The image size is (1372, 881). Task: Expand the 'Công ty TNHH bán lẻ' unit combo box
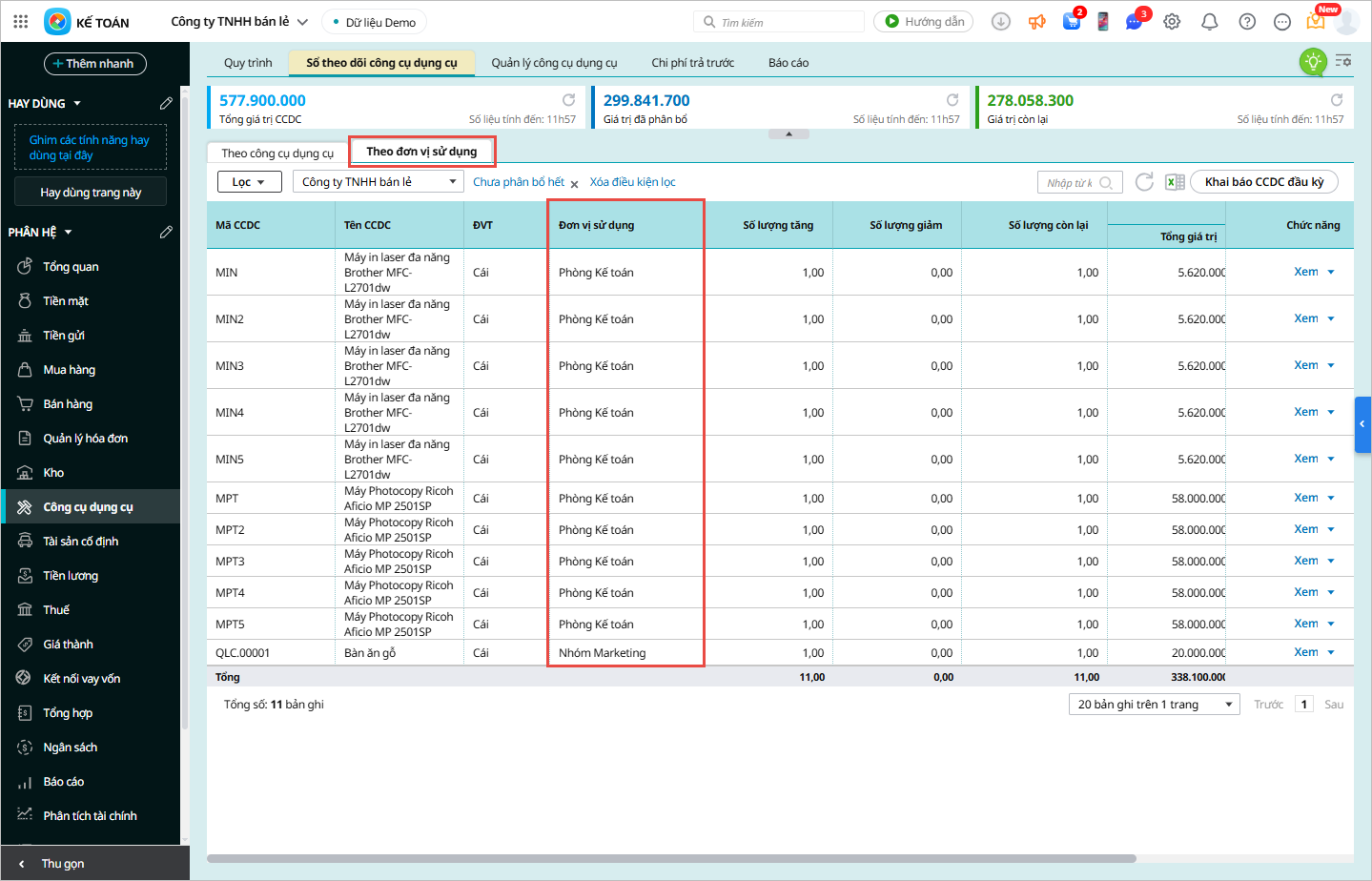pos(453,182)
